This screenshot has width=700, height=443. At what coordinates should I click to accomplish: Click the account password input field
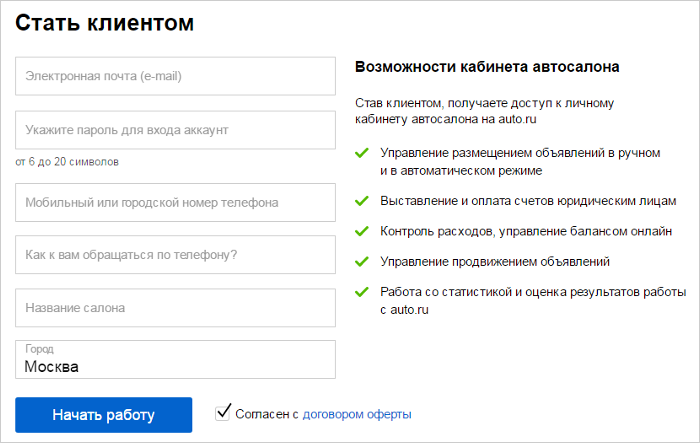pyautogui.click(x=175, y=130)
